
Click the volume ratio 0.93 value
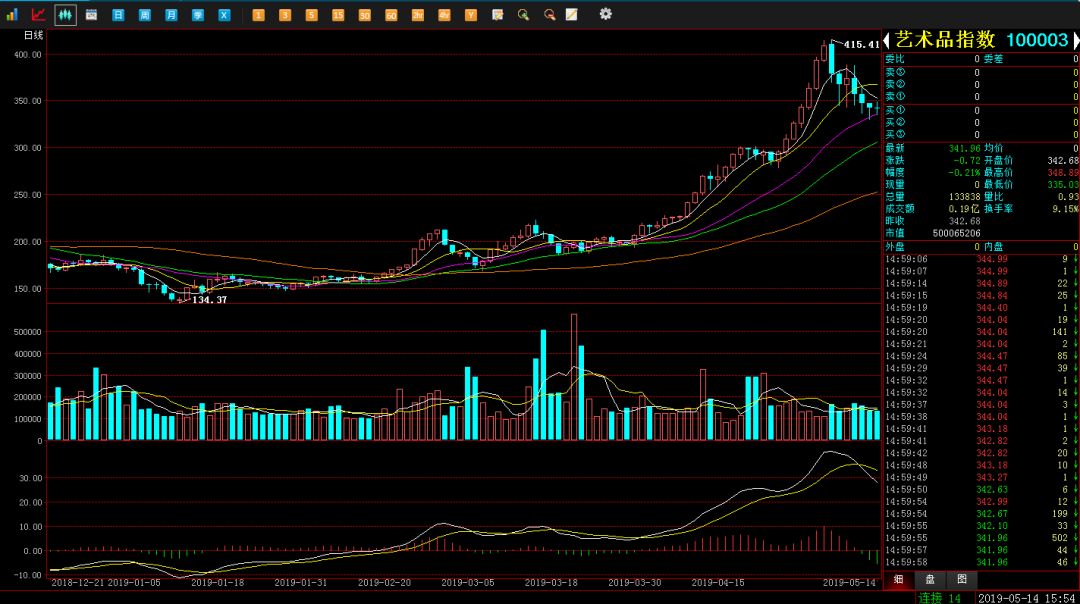tap(1068, 197)
